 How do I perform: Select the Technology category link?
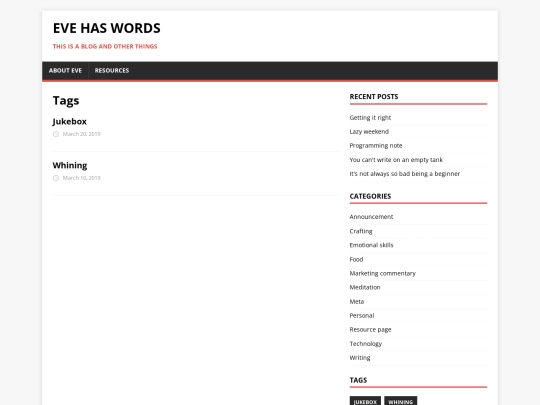366,344
